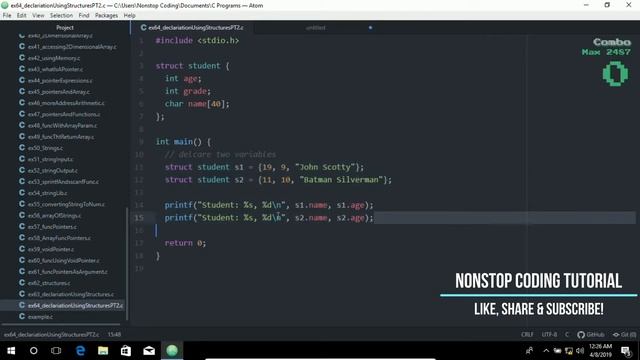Click the C icon beside ex50_Strings.c
640x360 pixels.
coord(22,148)
